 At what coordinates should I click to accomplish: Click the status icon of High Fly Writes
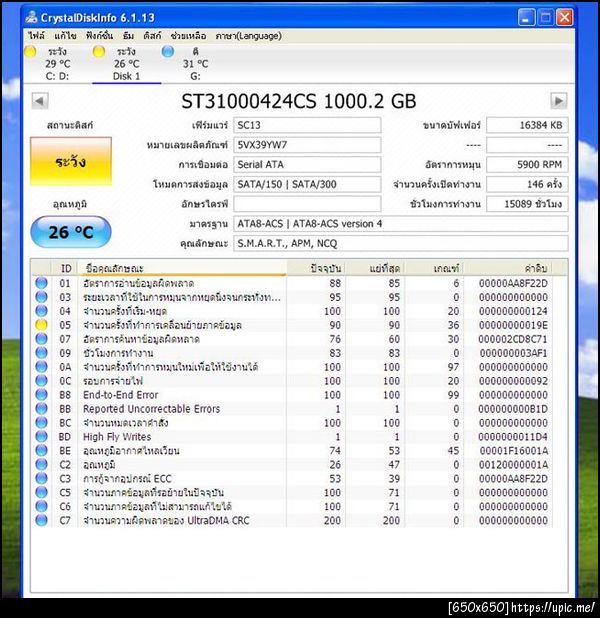click(x=41, y=436)
